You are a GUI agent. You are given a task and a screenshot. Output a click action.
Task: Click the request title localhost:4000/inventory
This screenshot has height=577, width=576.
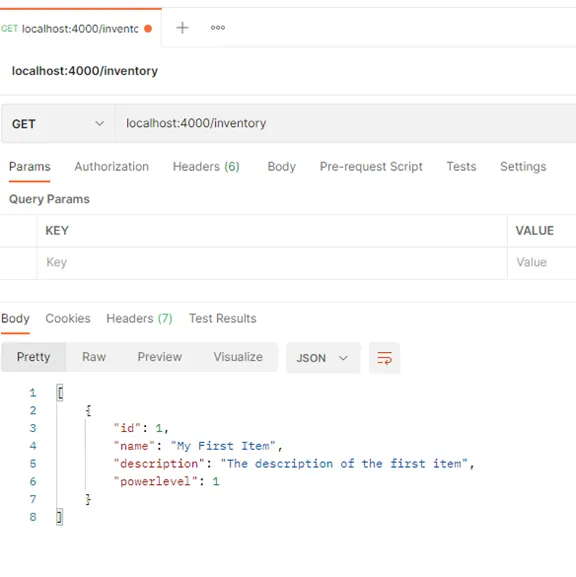(85, 71)
